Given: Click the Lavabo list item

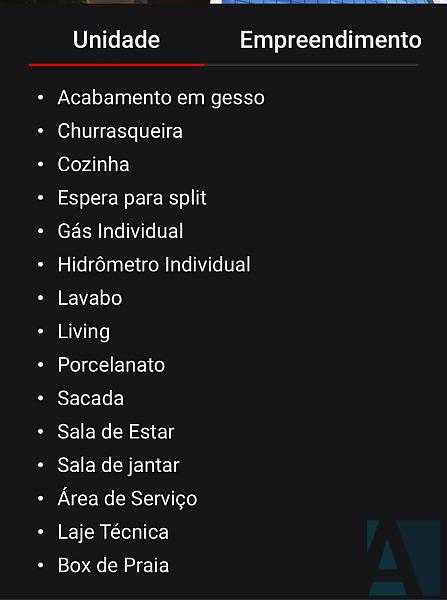Looking at the screenshot, I should click(90, 298).
